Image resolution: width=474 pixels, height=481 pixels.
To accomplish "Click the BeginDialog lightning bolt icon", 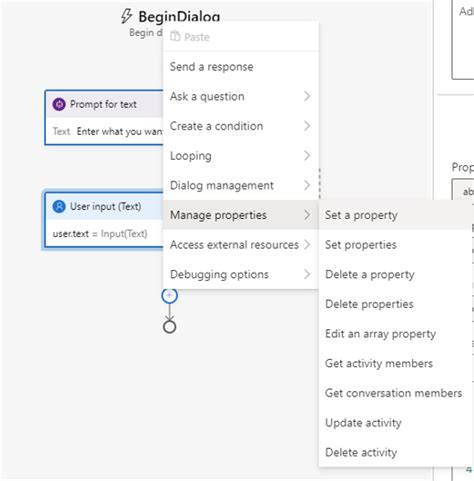I will [x=126, y=16].
